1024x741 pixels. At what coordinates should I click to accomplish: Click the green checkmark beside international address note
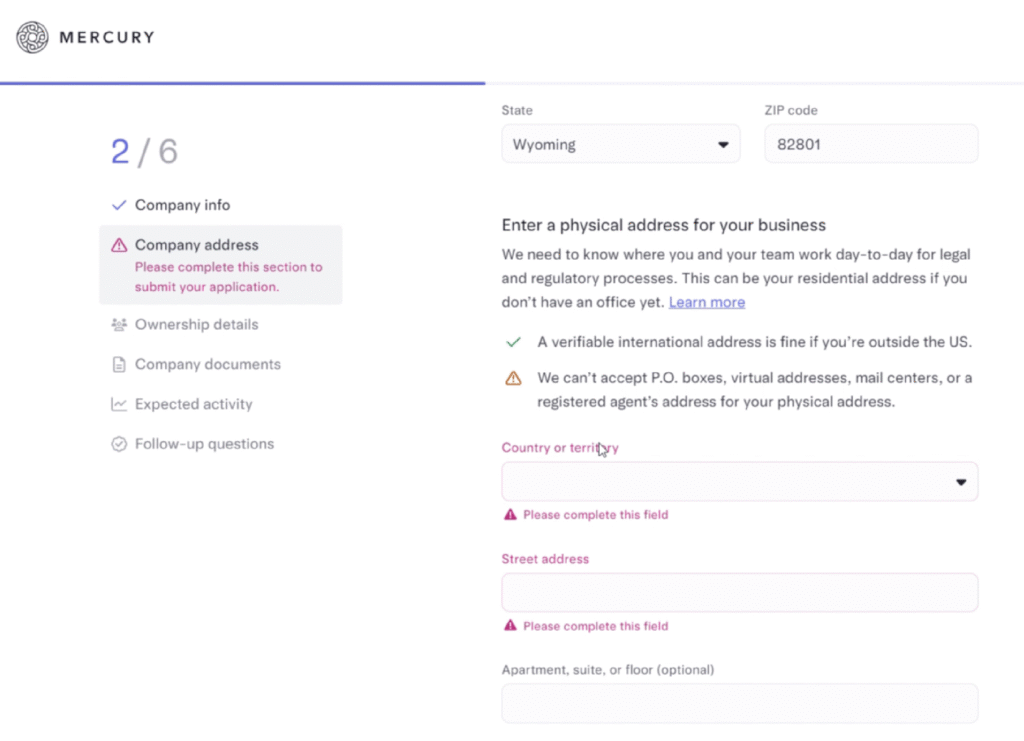(x=513, y=342)
